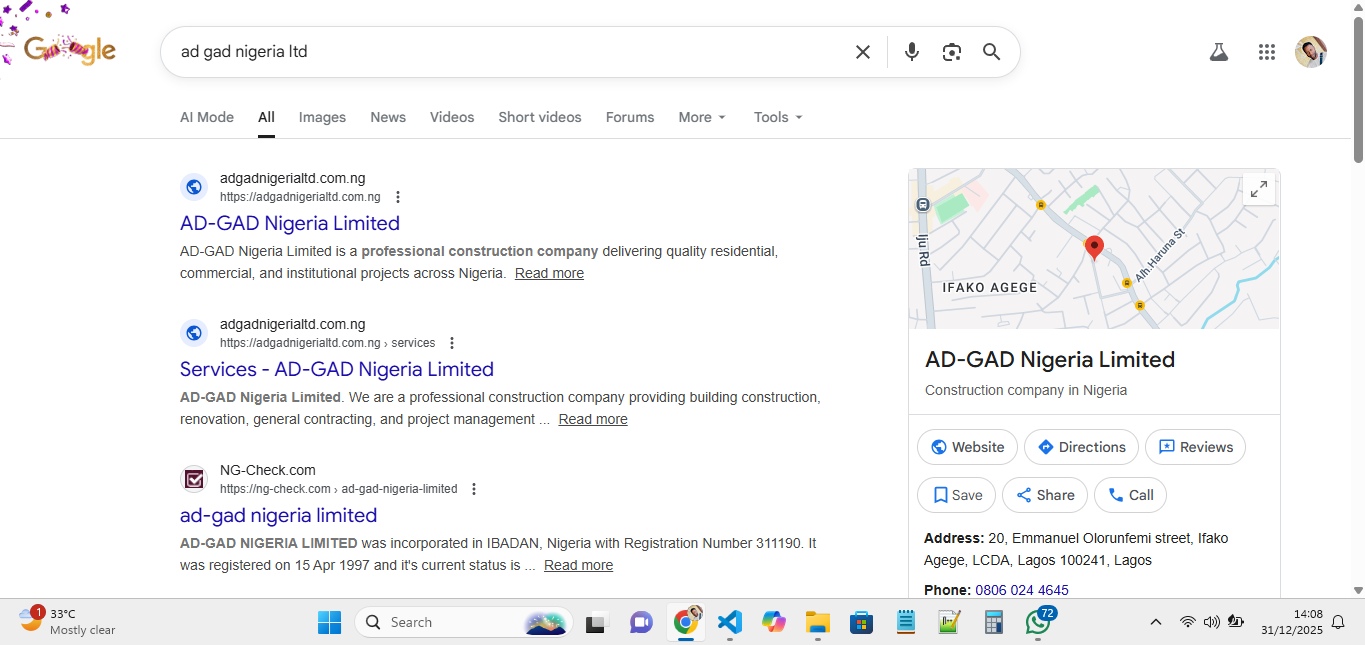Image resolution: width=1365 pixels, height=645 pixels.
Task: Open options for NG-Check.com result
Action: 474,489
